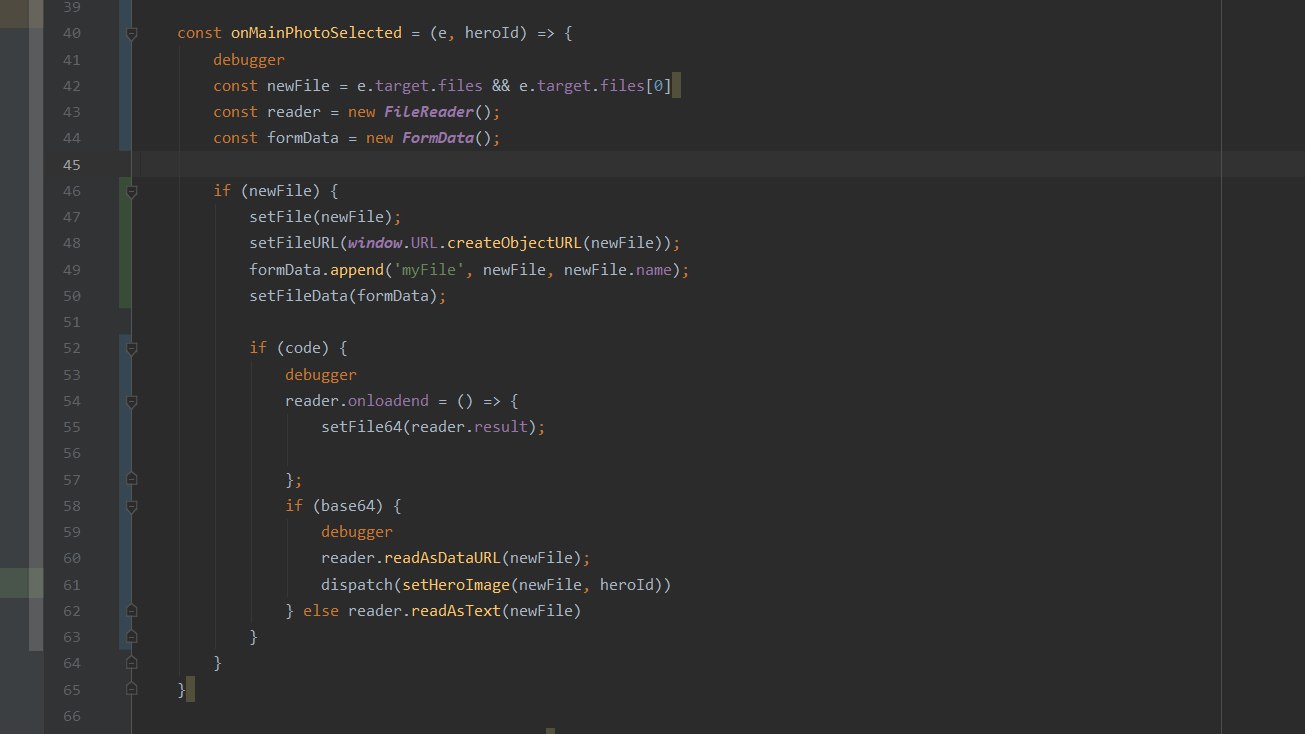Click the debugger statement on line 53
Screen dimensions: 1305x734
tap(321, 374)
